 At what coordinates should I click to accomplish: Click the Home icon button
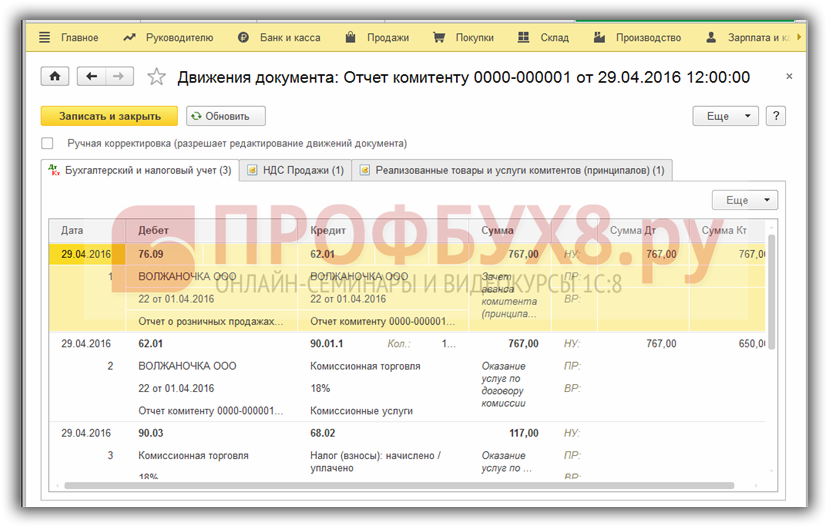click(54, 77)
